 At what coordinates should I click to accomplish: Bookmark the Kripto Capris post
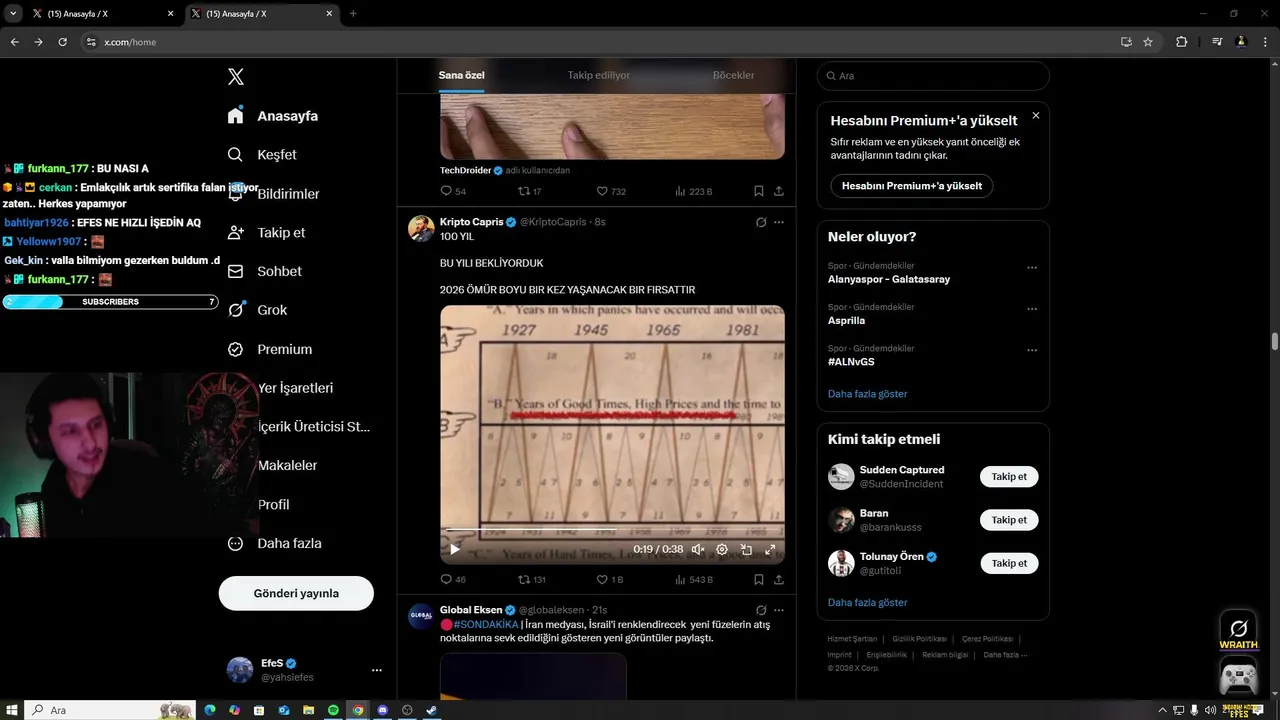coord(759,579)
